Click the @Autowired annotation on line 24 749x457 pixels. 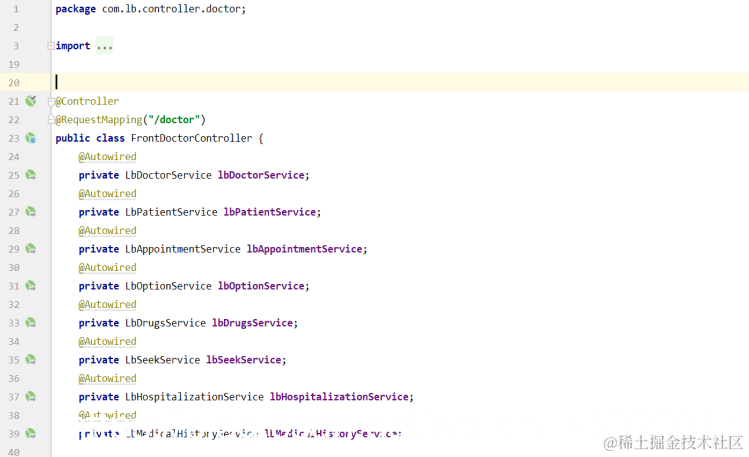[107, 157]
